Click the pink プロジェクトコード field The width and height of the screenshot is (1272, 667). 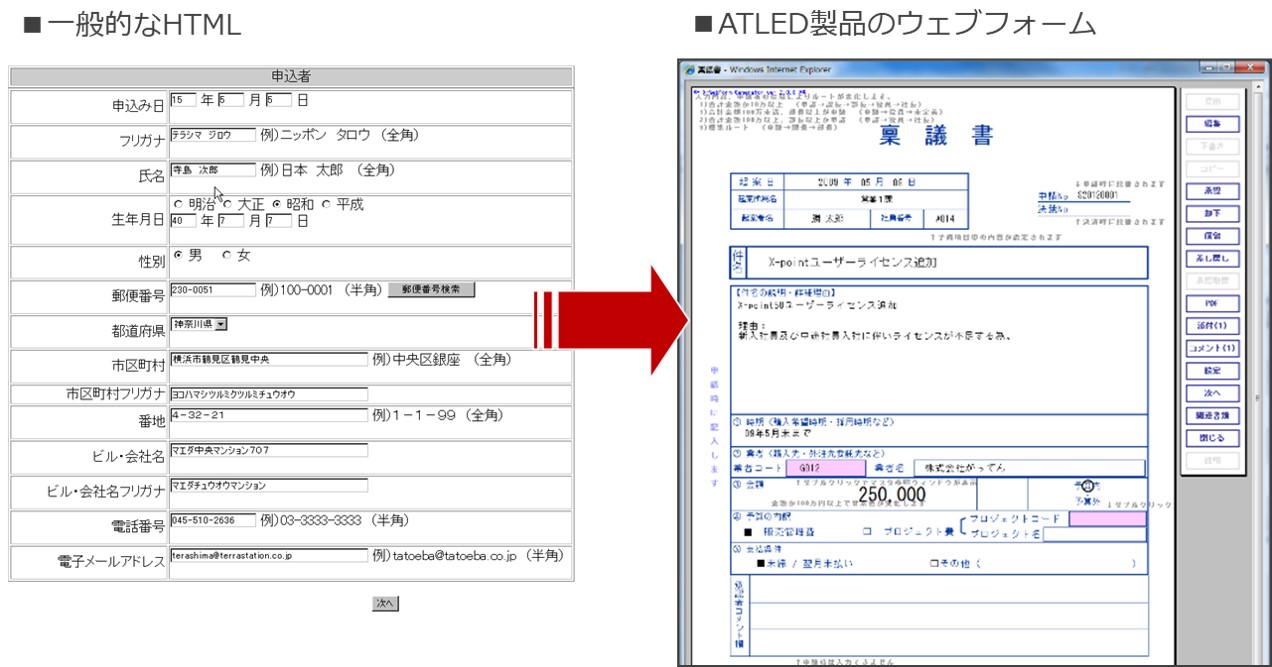(1106, 519)
